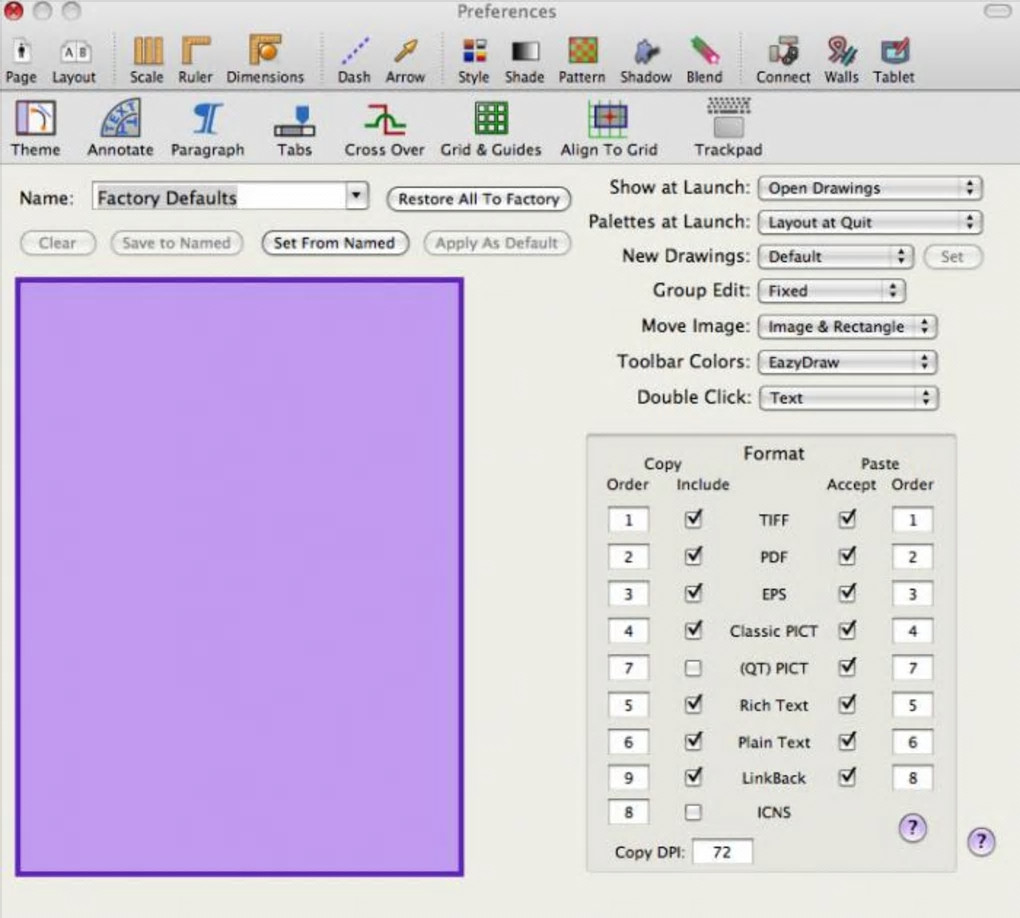Enable Copy Include for ICNS

[x=693, y=812]
